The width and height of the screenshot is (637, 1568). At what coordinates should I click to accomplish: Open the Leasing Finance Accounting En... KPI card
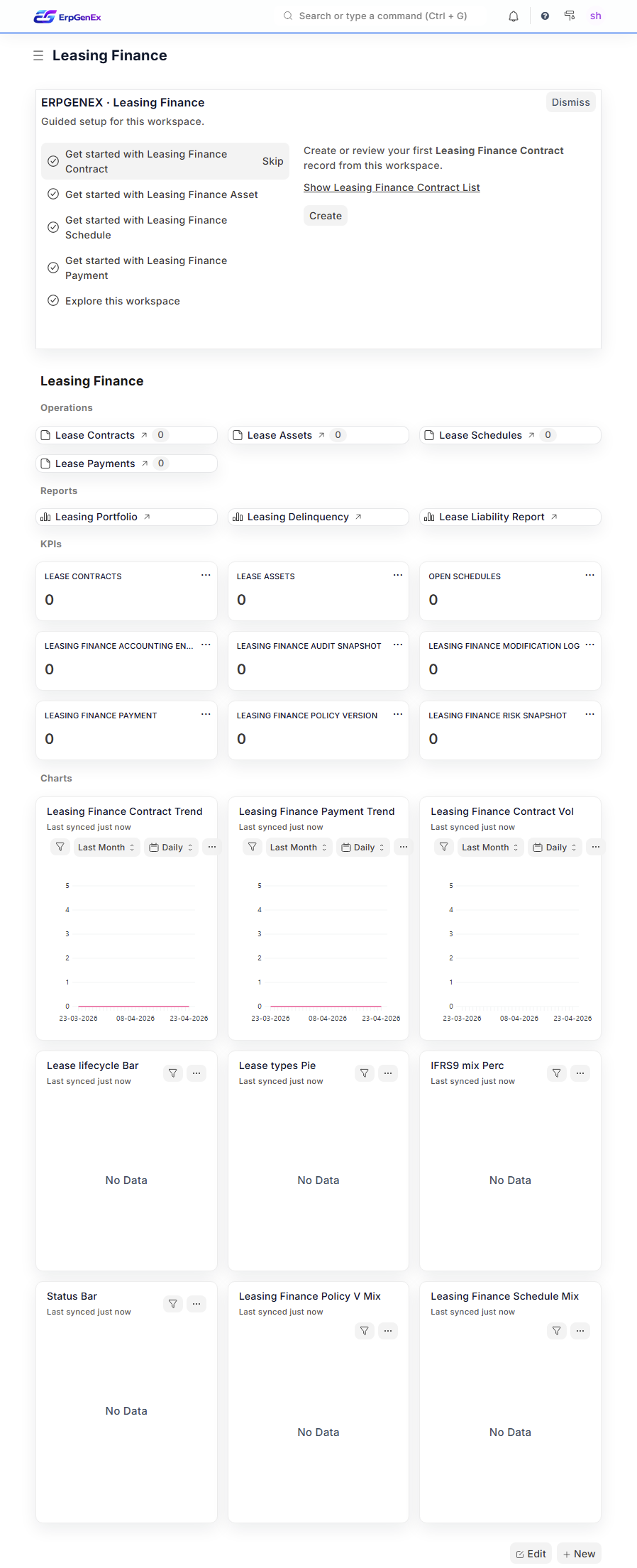click(126, 661)
